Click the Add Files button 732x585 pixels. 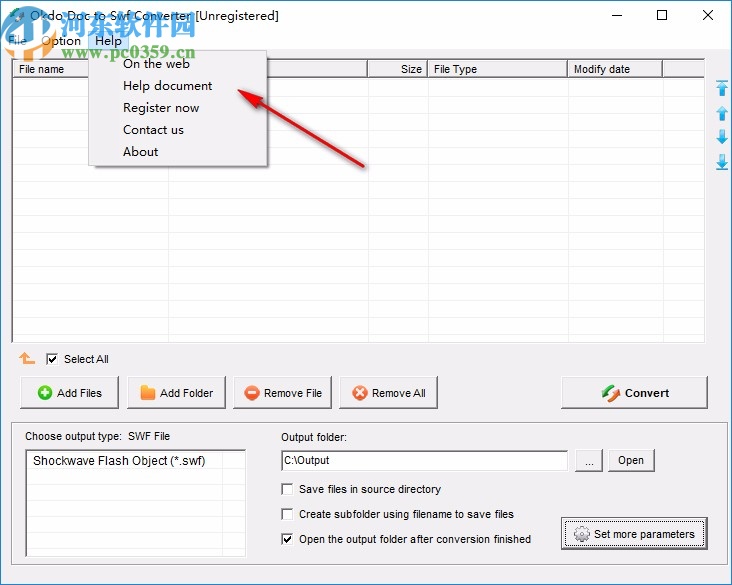coord(70,393)
